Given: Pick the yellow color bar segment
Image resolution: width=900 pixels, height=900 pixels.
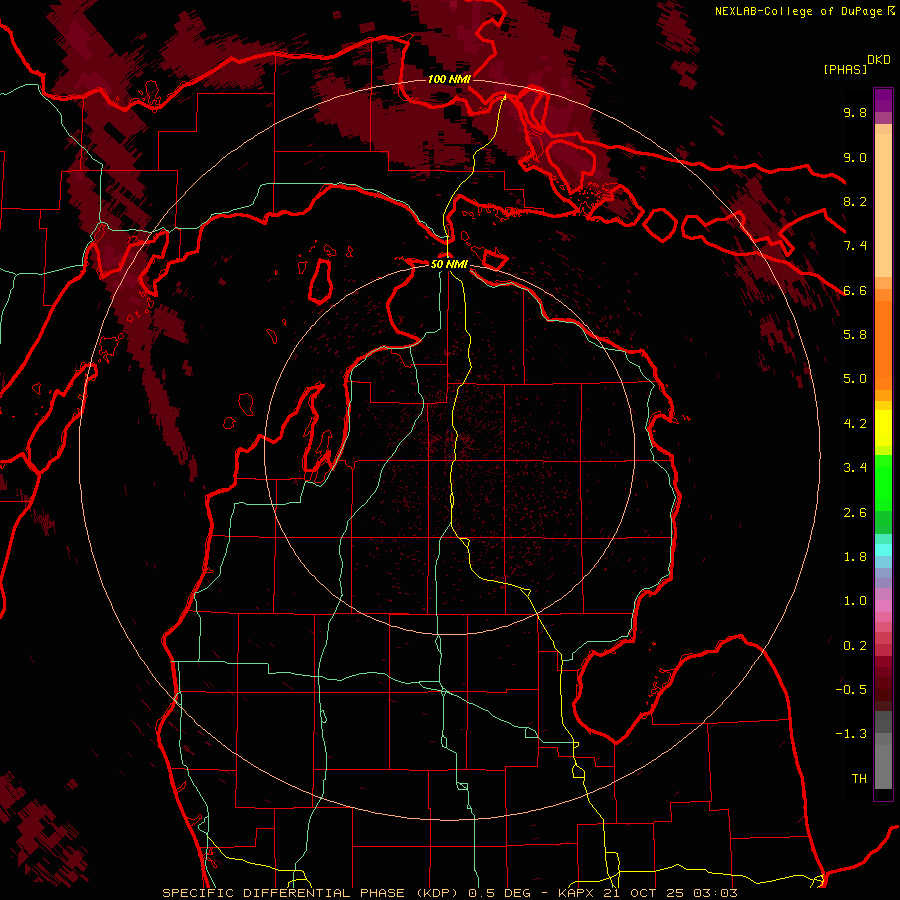Looking at the screenshot, I should tap(883, 428).
